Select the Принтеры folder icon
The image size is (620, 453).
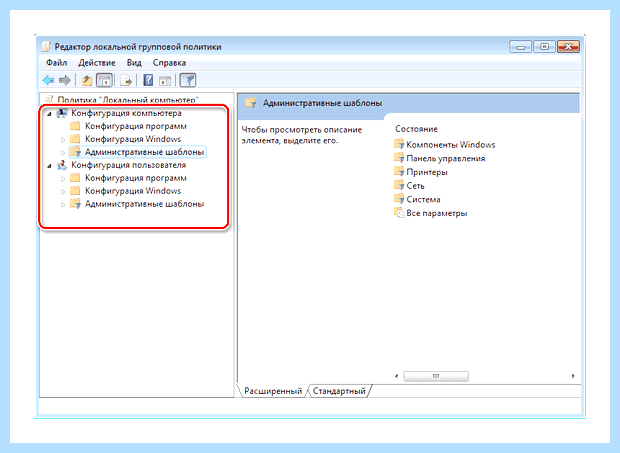coord(399,172)
